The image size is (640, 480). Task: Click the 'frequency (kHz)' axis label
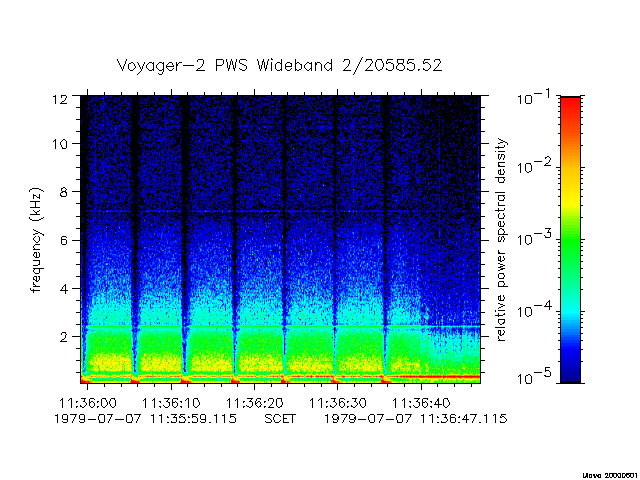36,240
